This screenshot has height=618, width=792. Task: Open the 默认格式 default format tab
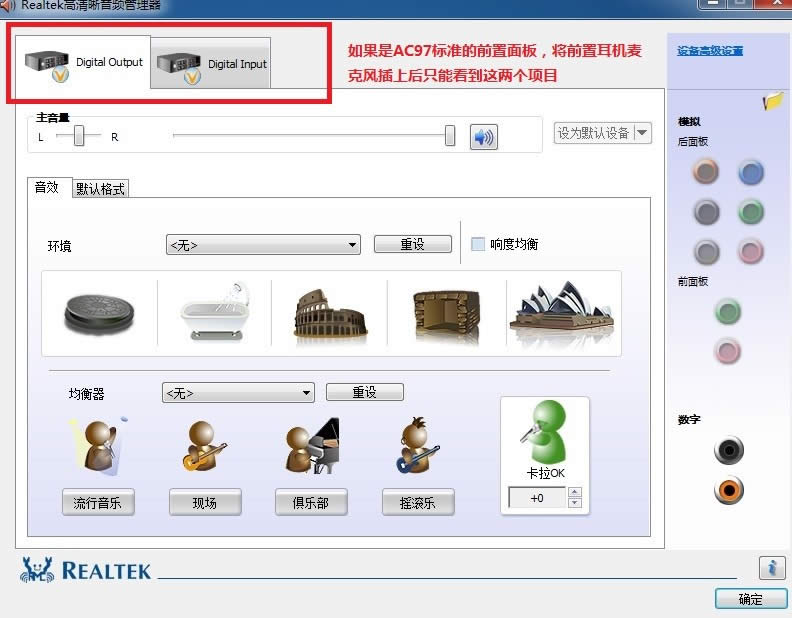point(101,189)
